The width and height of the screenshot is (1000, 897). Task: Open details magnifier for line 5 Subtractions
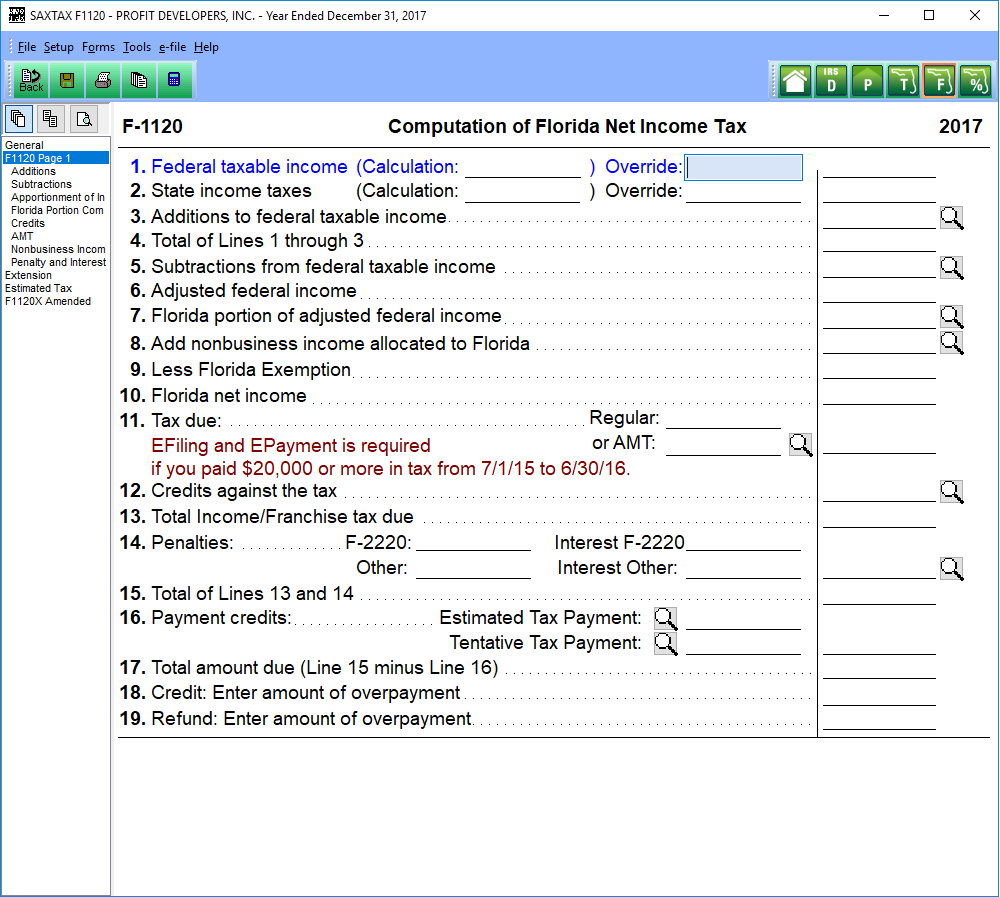pos(952,268)
